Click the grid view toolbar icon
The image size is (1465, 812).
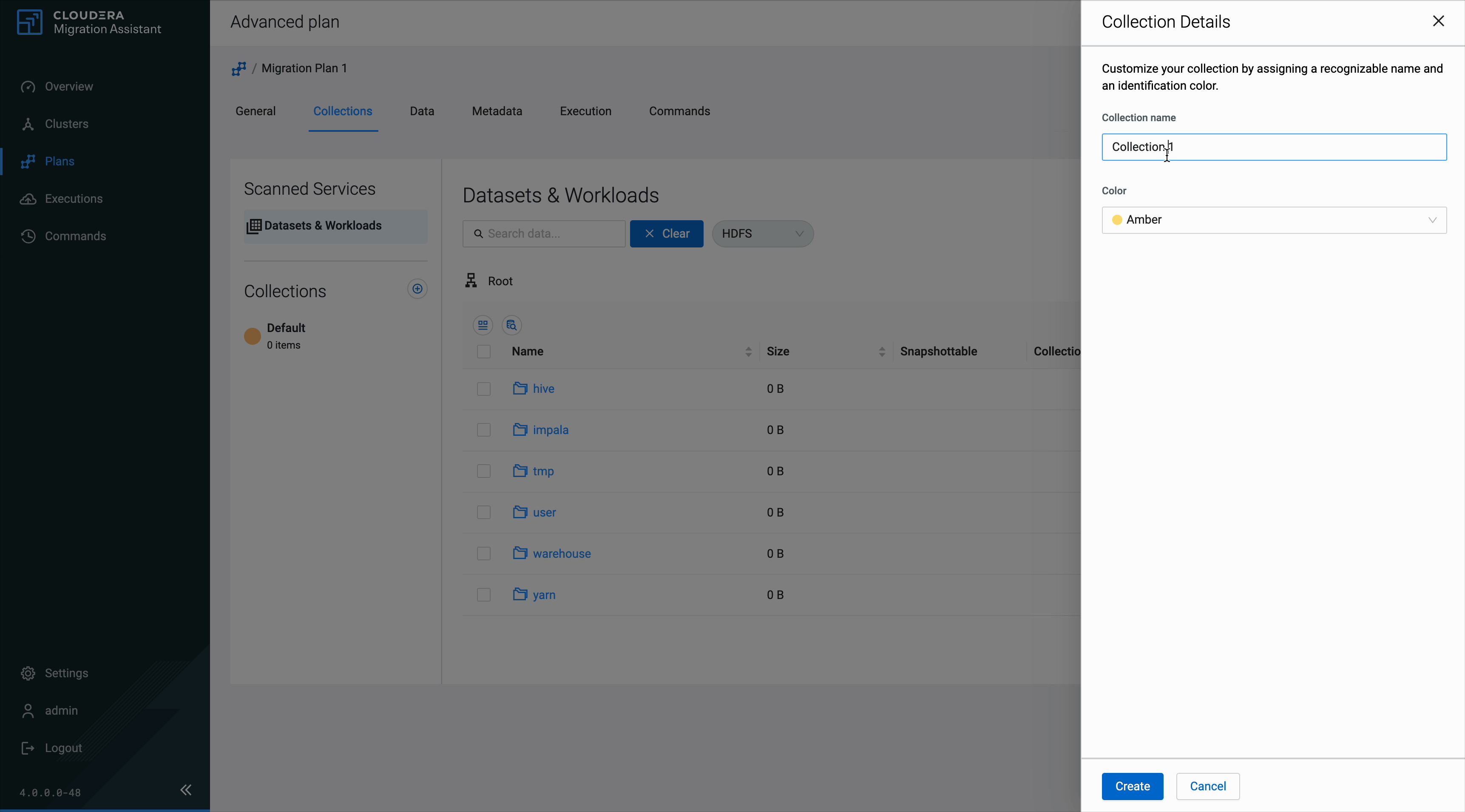(x=483, y=325)
